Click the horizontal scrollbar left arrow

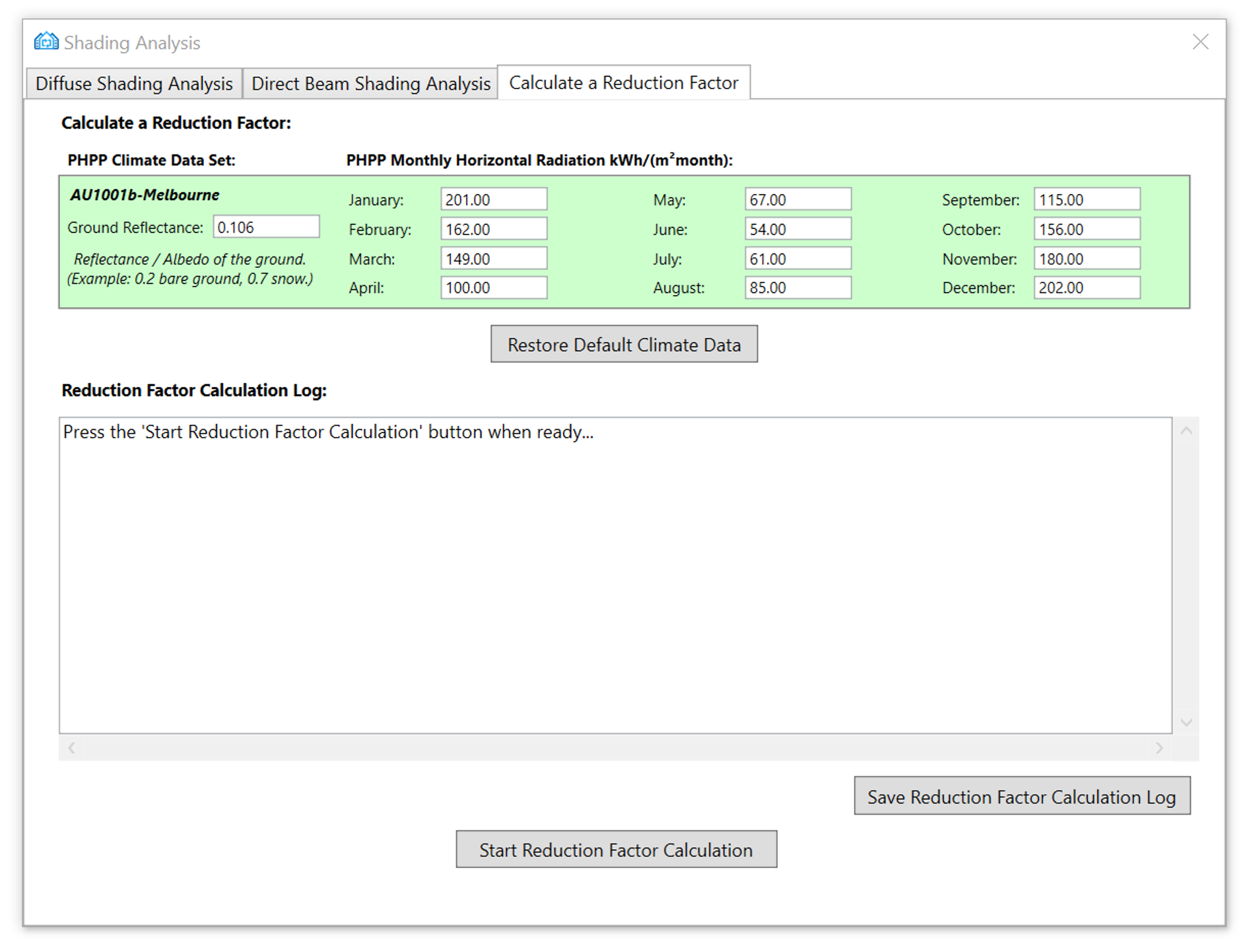[71, 748]
